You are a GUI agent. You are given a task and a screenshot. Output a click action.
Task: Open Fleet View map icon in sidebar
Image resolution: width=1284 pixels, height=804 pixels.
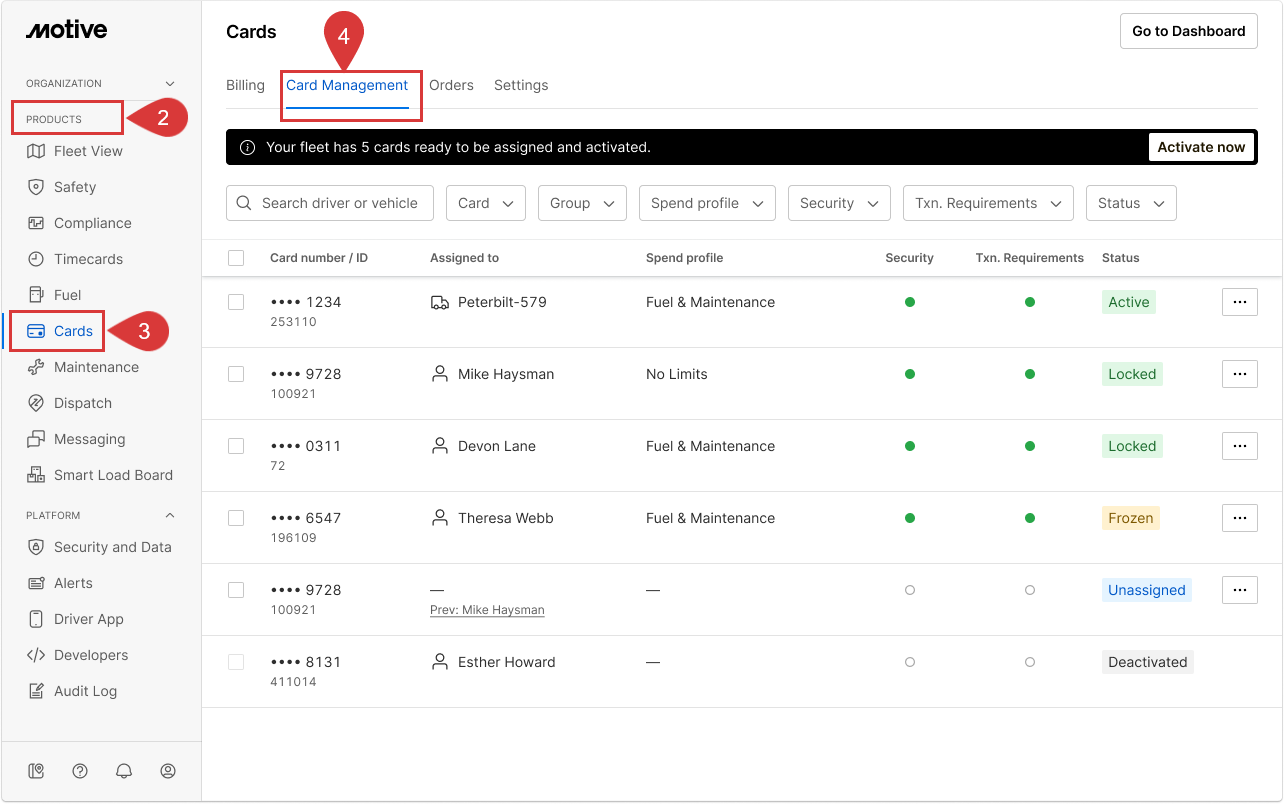click(x=36, y=151)
